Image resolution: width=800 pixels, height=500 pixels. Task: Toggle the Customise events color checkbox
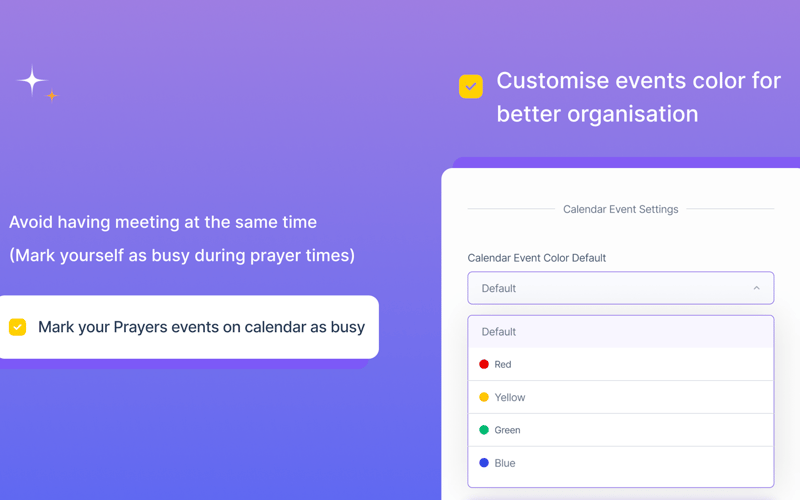point(470,86)
